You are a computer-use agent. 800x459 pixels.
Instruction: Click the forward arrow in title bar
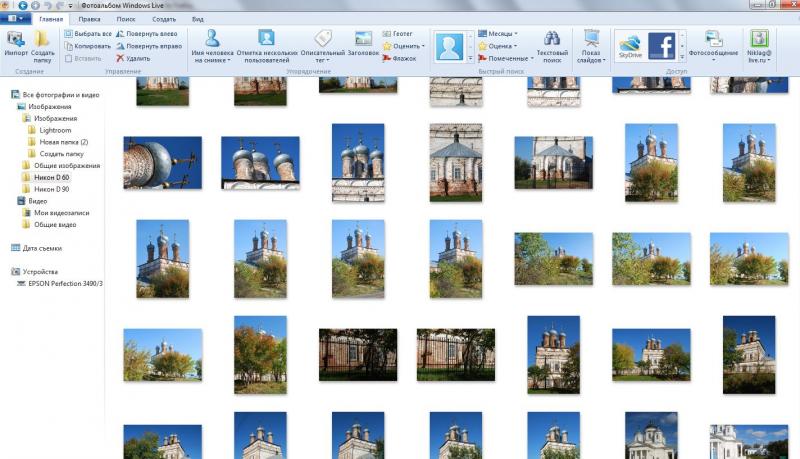(35, 6)
